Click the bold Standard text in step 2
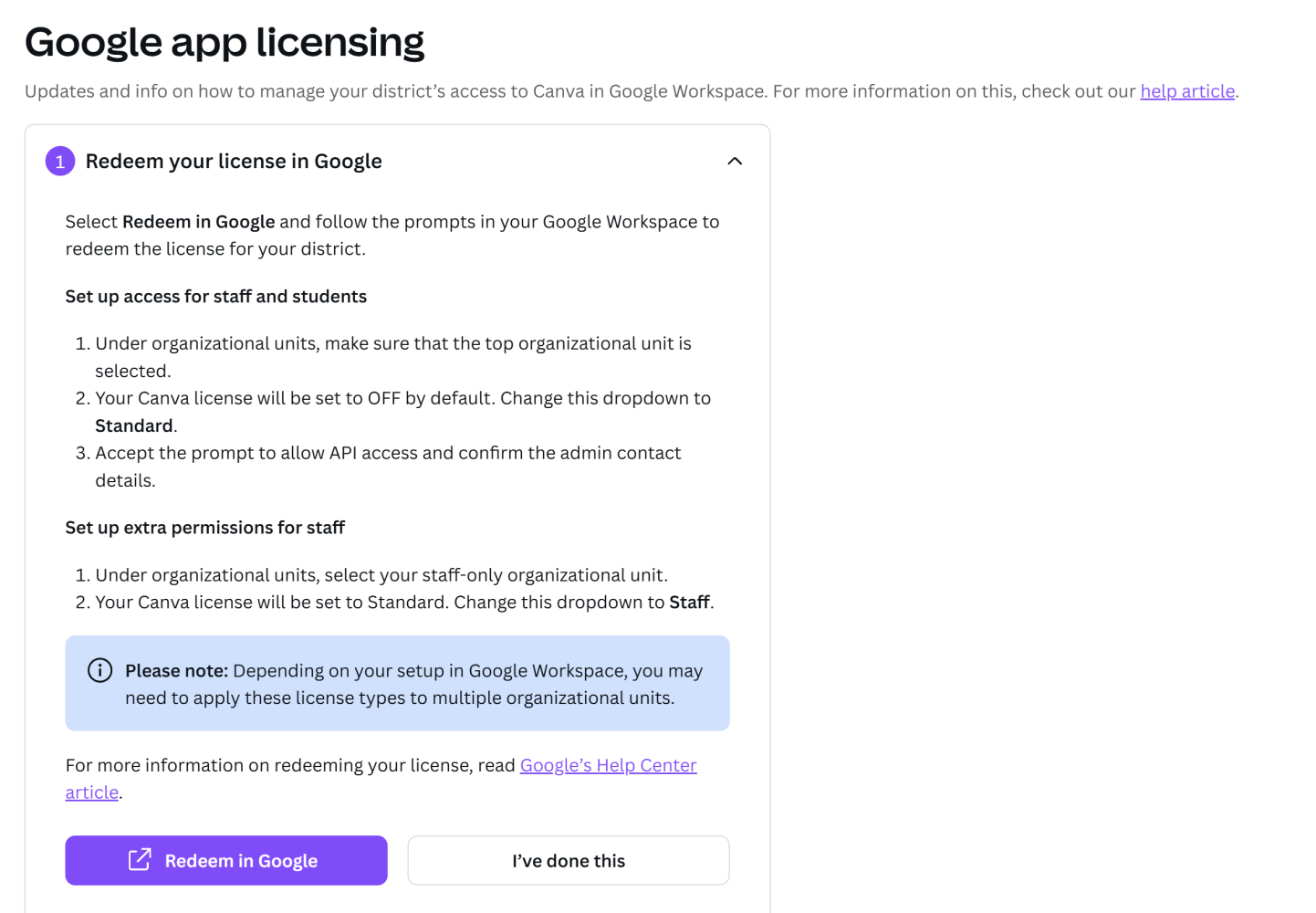The image size is (1316, 913). pos(134,425)
